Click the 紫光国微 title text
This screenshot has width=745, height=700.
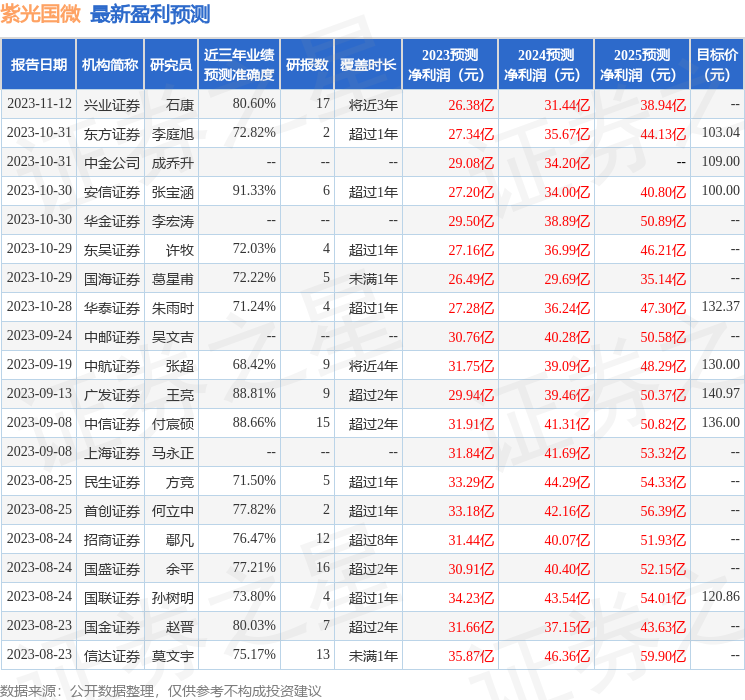[41, 14]
